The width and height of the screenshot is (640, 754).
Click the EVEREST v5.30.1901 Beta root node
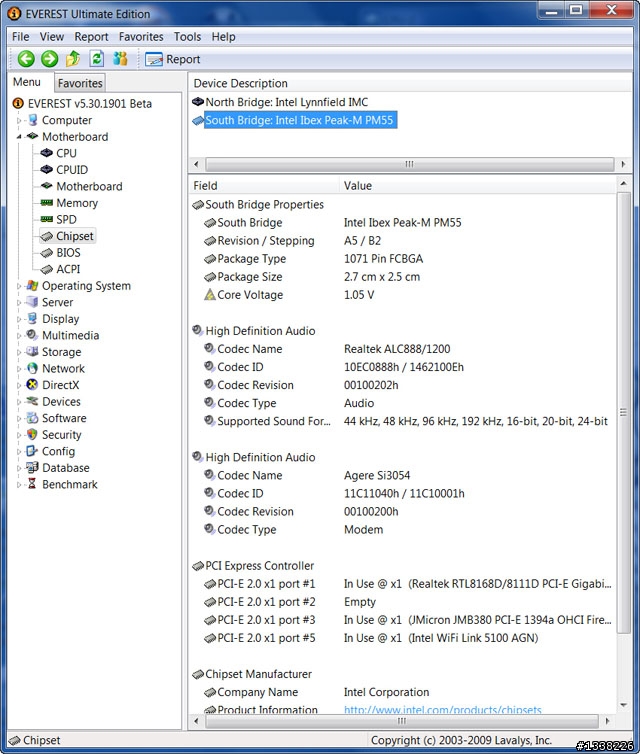(x=89, y=103)
